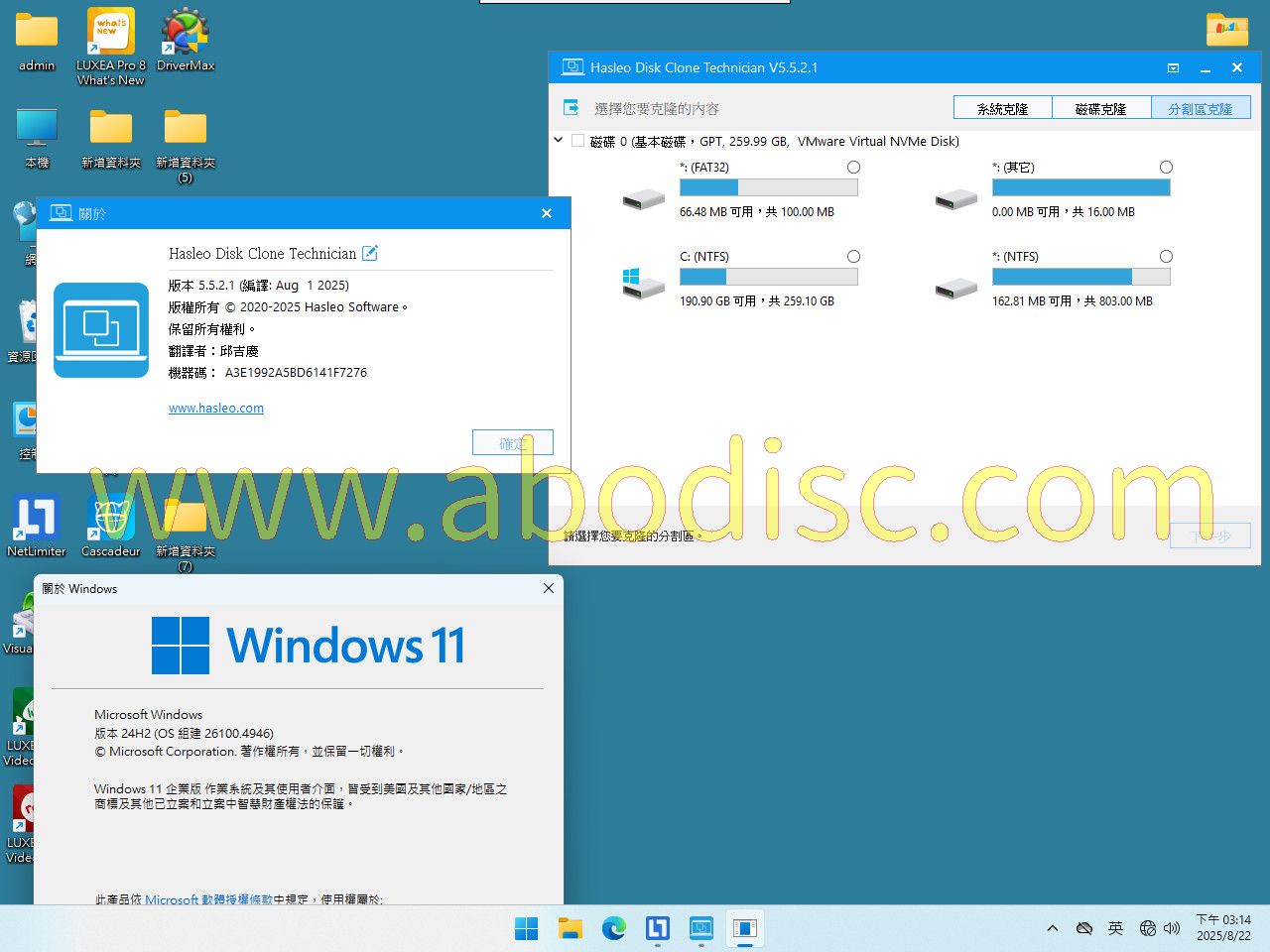This screenshot has width=1270, height=952.
Task: Click the FAT32 partition usage bar
Action: pyautogui.click(x=769, y=187)
